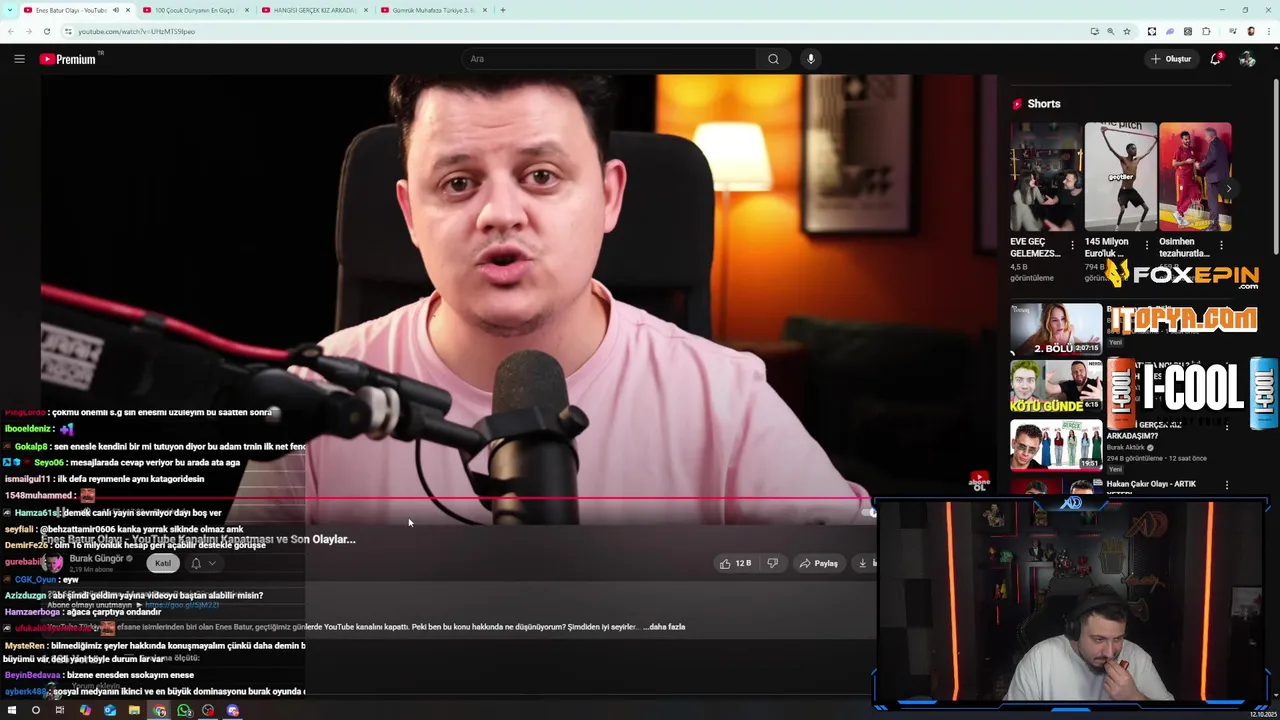Image resolution: width=1280 pixels, height=720 pixels.
Task: Seek using the red video progress bar
Action: [455, 498]
